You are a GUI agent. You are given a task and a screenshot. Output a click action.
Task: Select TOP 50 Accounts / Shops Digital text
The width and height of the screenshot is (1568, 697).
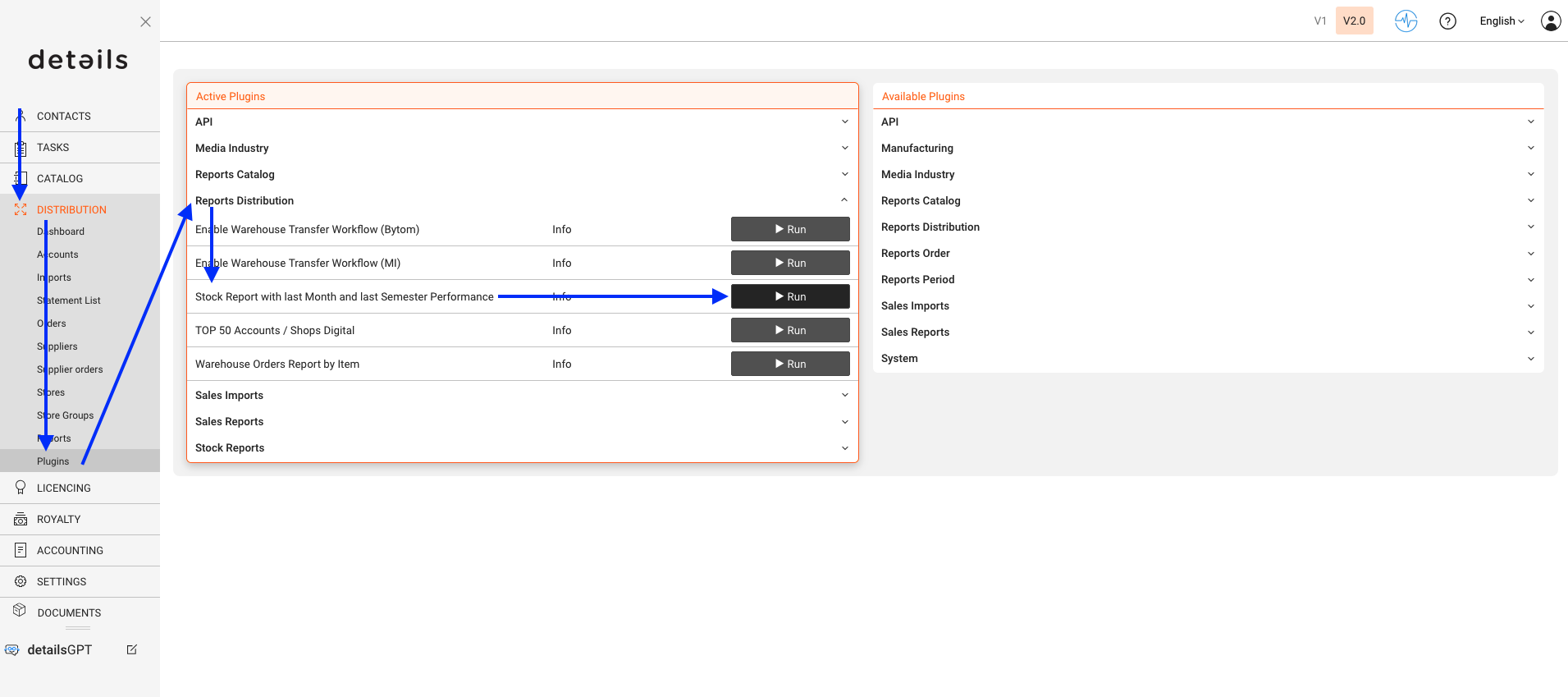click(x=275, y=330)
